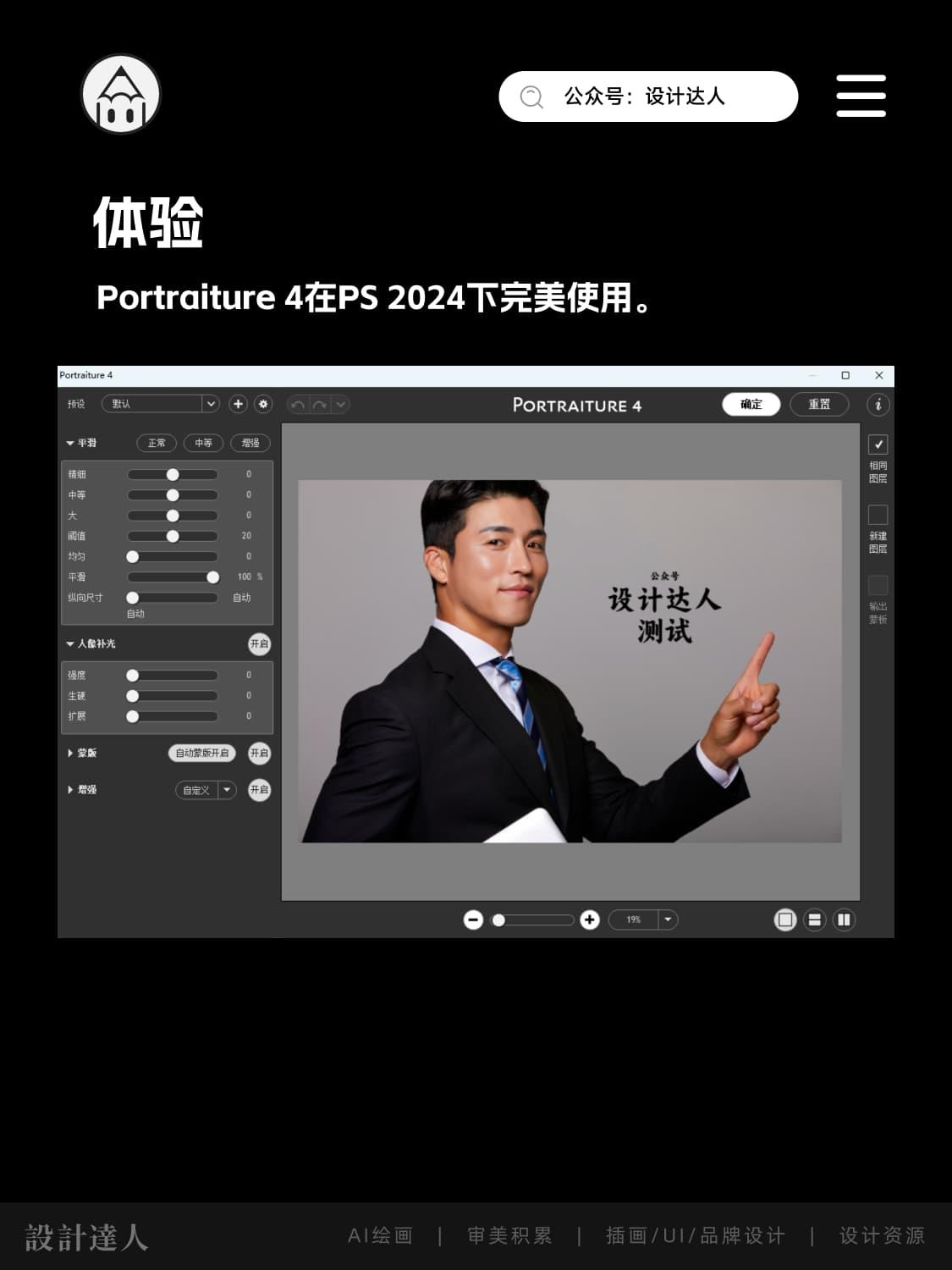The image size is (952, 1270).
Task: Expand the 蒙版 section
Action: (x=70, y=753)
